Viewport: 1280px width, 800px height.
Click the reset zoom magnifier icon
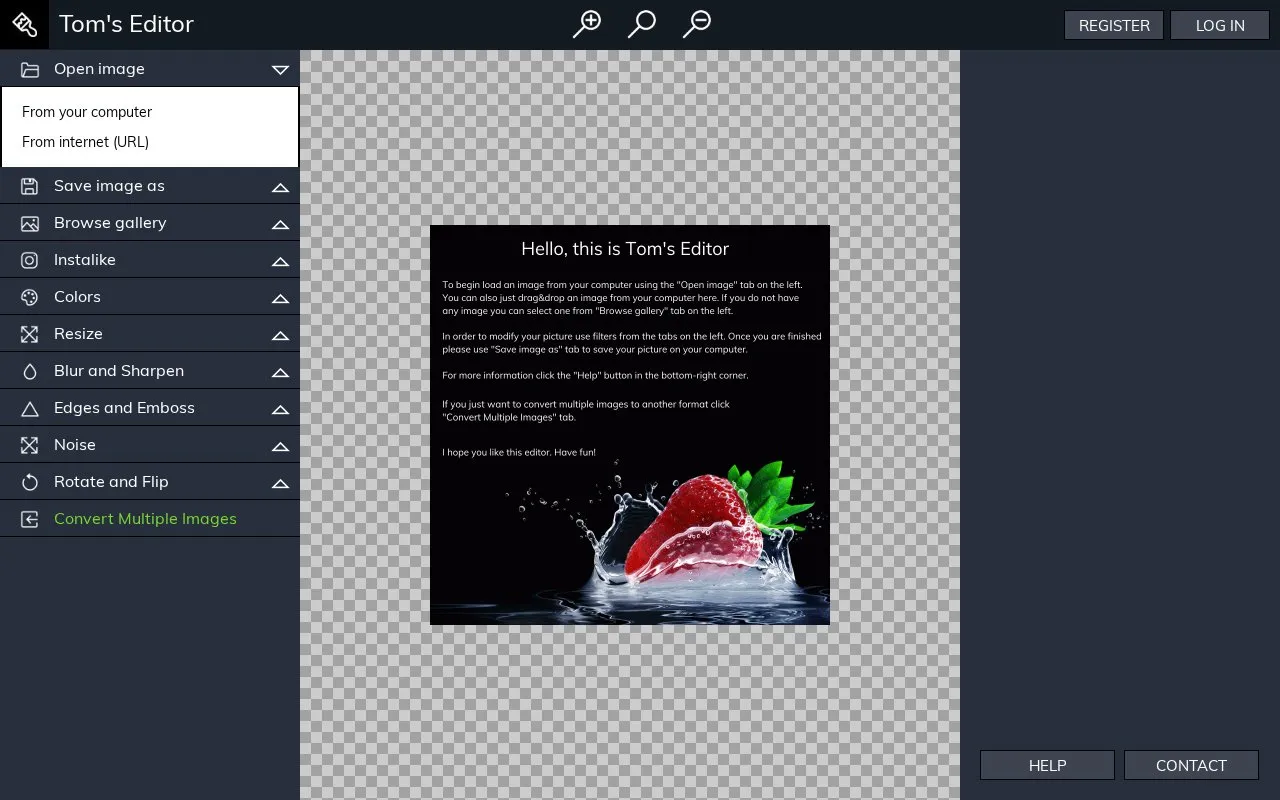coord(642,23)
